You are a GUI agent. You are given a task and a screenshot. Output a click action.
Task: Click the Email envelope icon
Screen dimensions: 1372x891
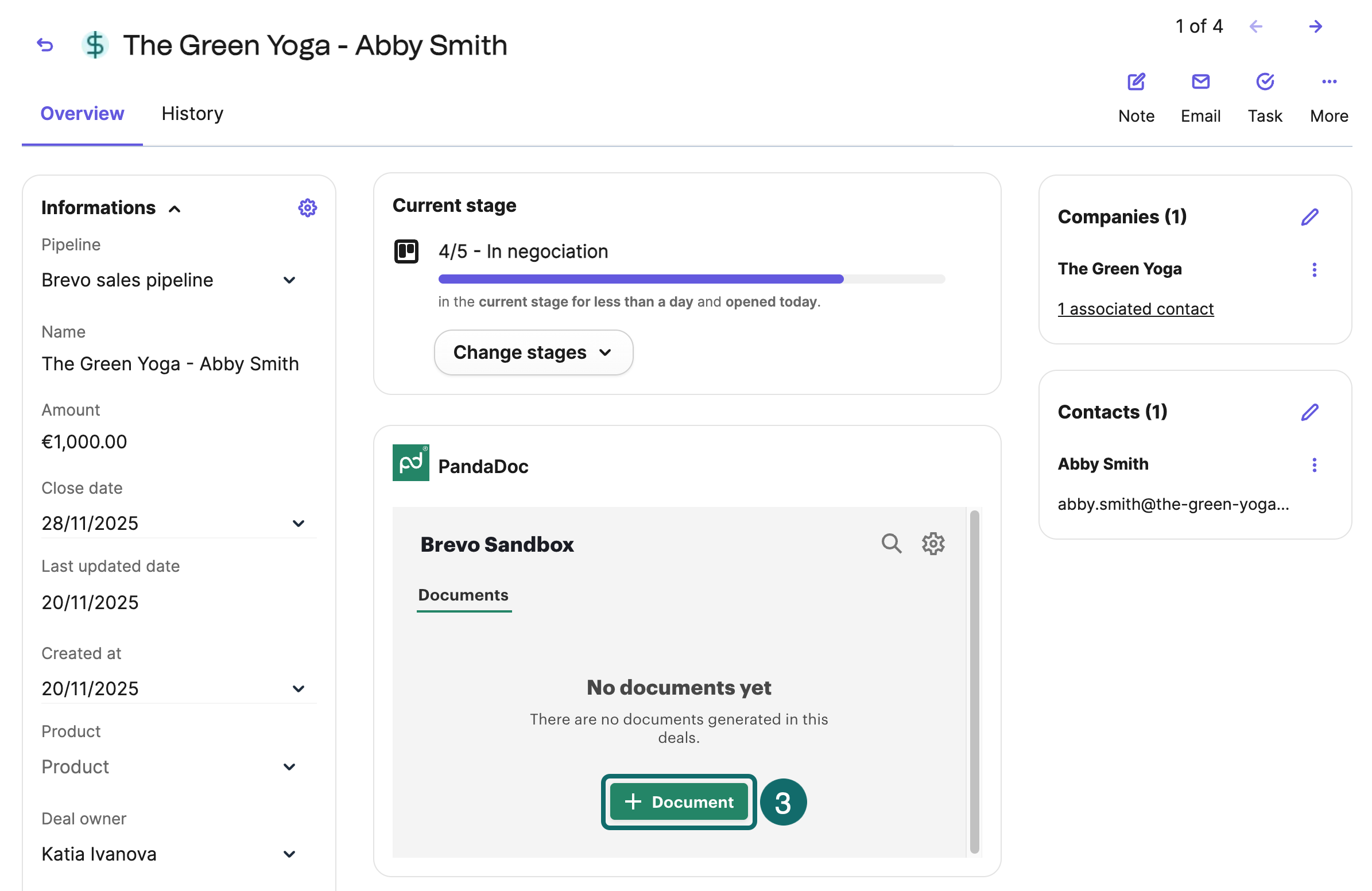coord(1200,82)
